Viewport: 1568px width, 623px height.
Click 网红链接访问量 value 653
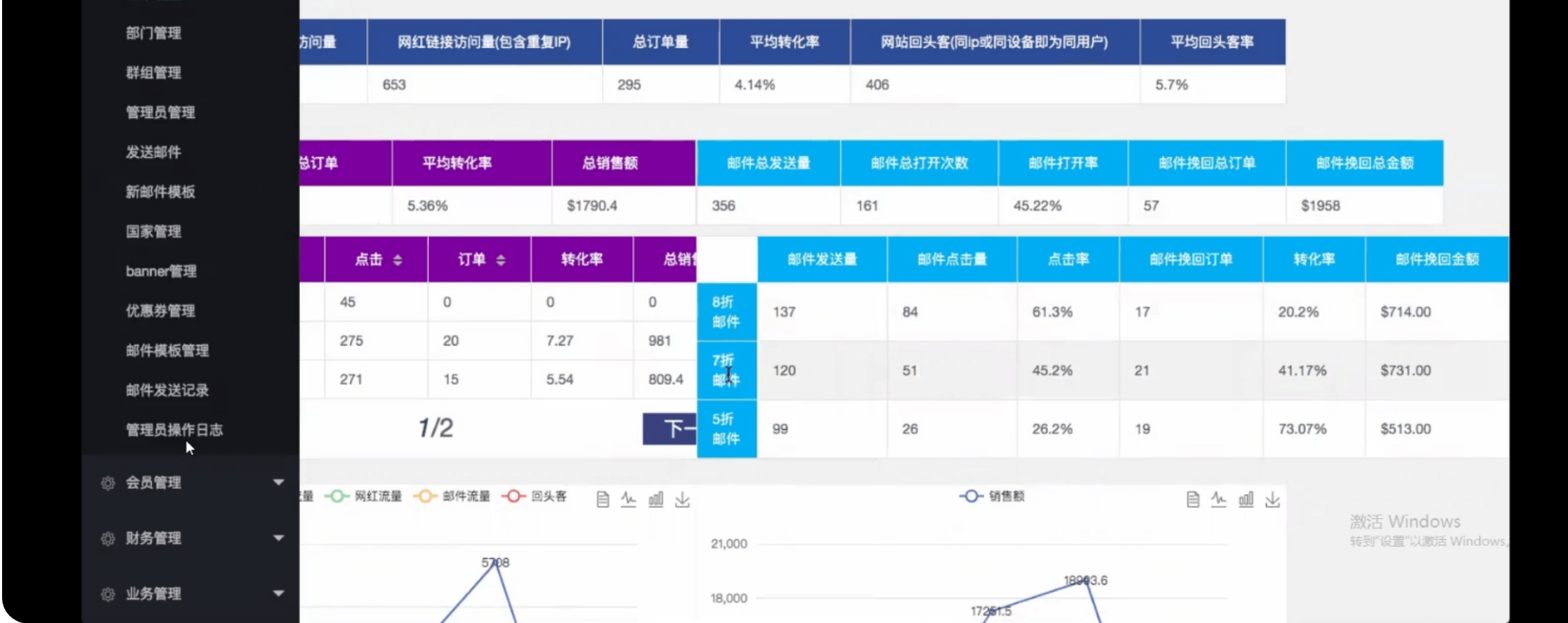(394, 85)
